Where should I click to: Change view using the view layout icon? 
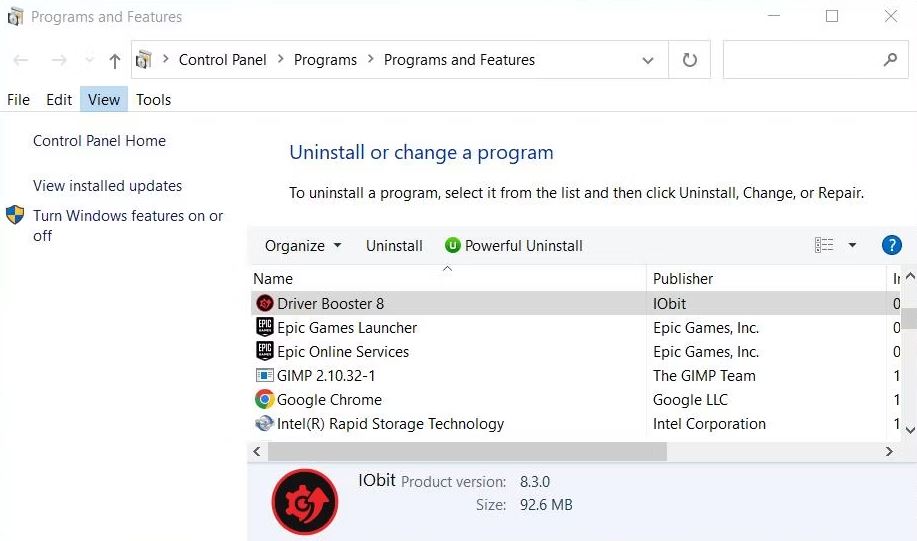(824, 245)
